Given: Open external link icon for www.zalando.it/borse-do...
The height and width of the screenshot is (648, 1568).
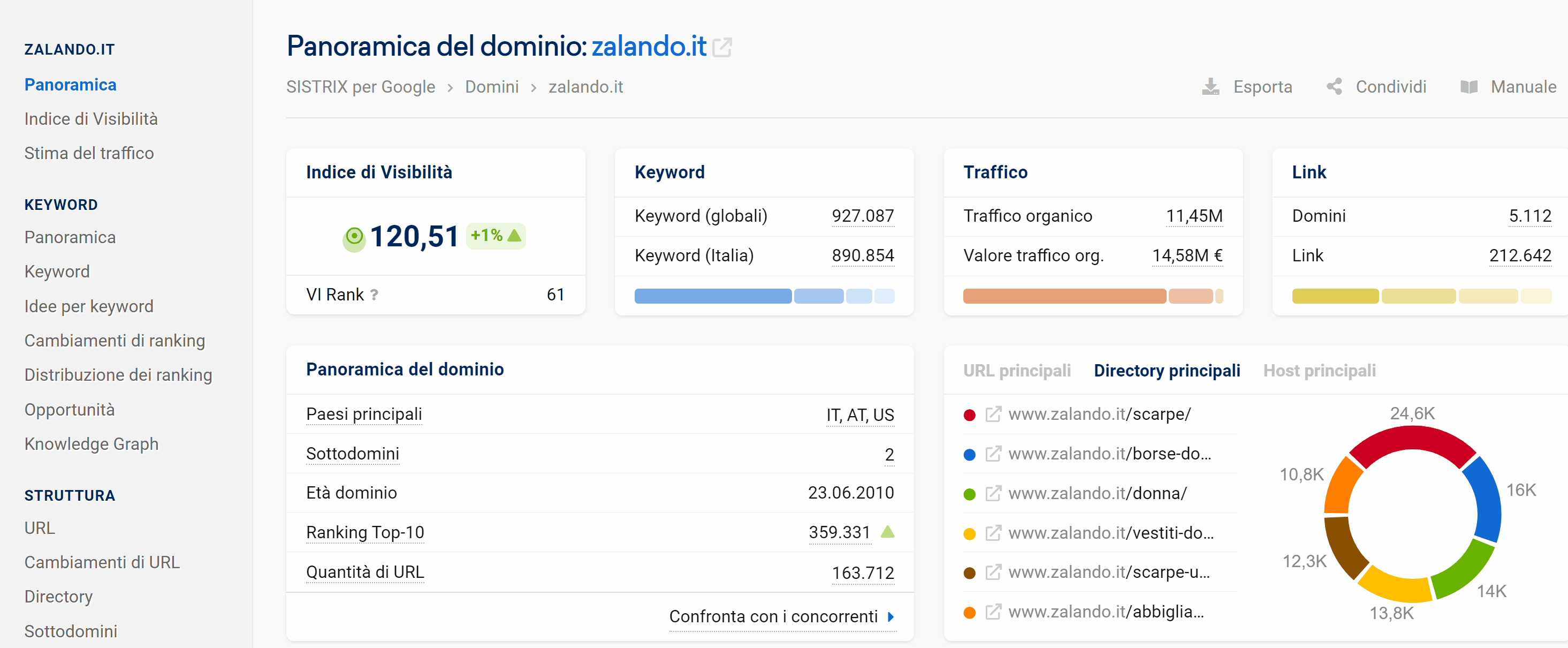Looking at the screenshot, I should pyautogui.click(x=993, y=454).
